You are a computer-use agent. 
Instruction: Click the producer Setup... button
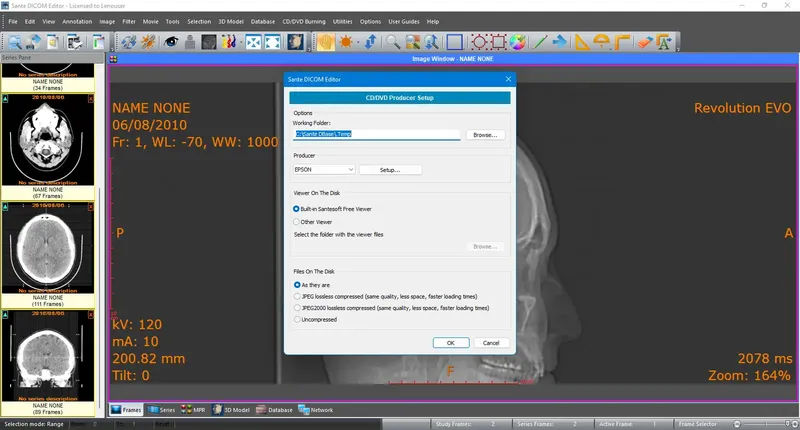(x=390, y=170)
